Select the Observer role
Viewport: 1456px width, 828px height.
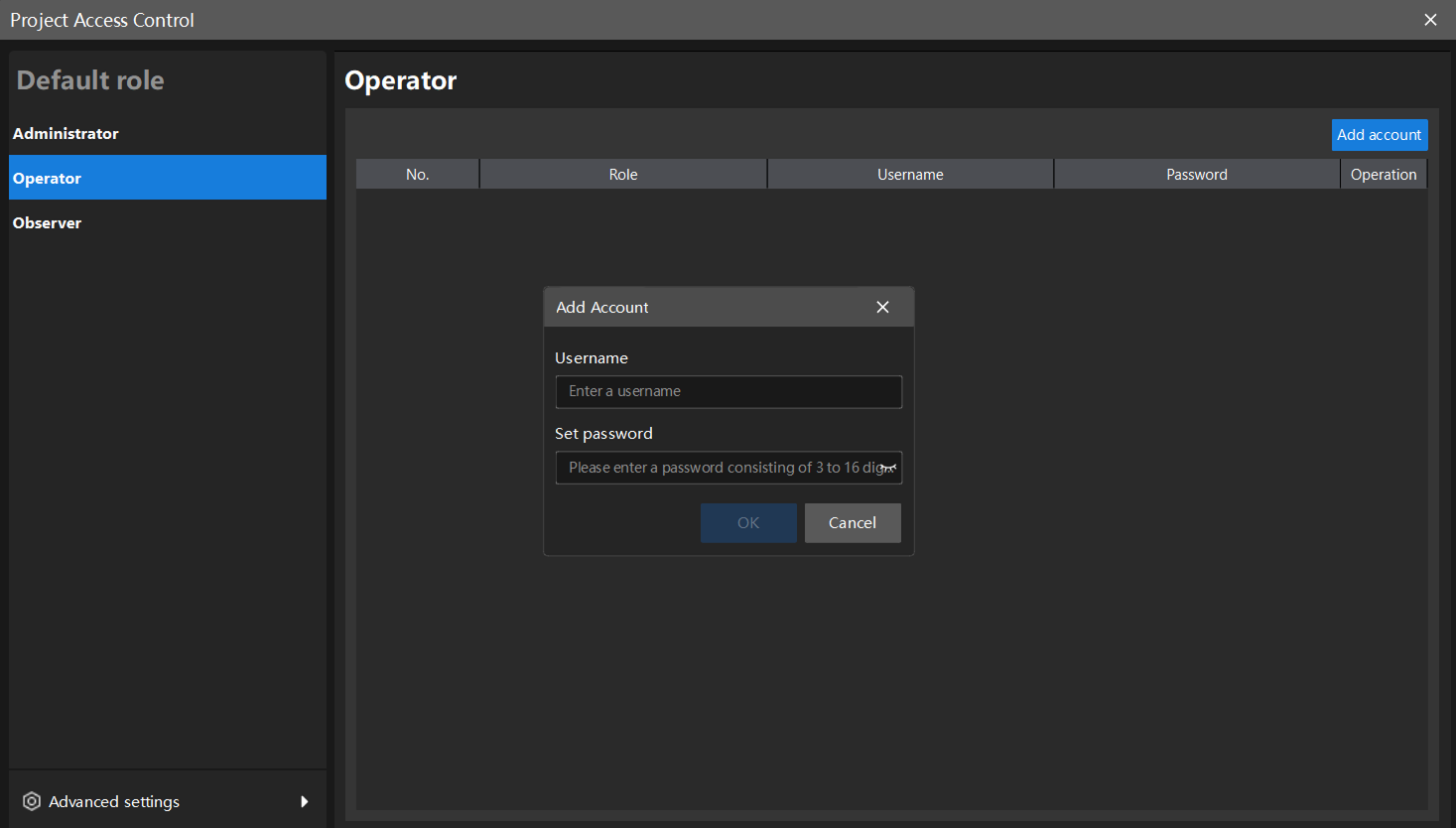tap(47, 222)
